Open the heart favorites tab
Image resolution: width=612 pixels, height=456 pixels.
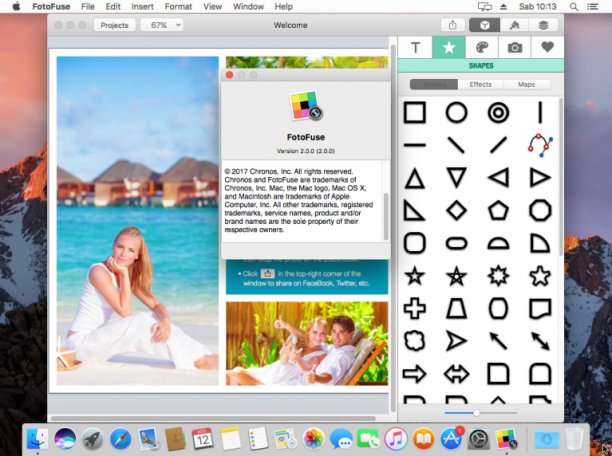point(548,48)
